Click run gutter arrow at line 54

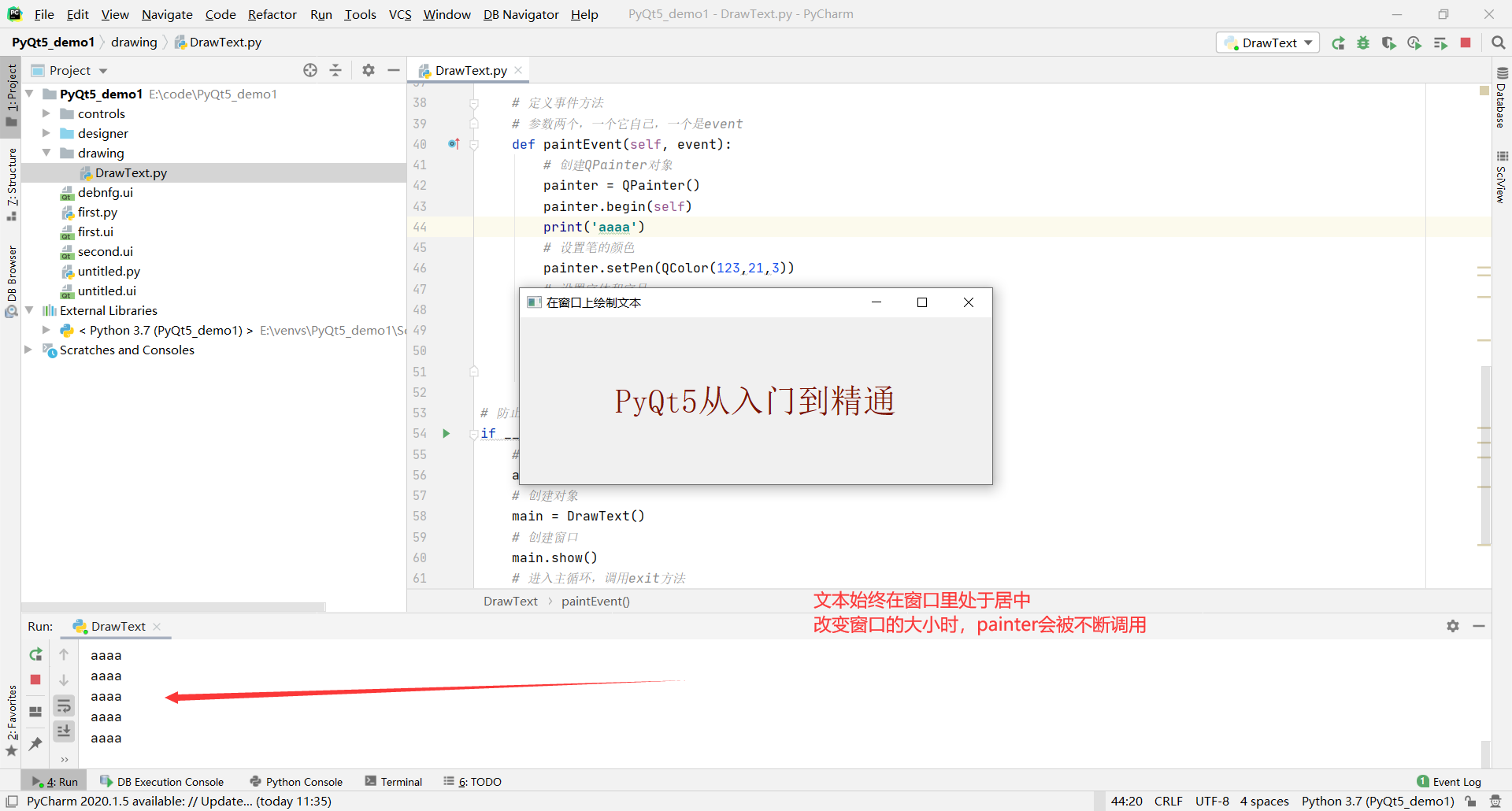[447, 433]
